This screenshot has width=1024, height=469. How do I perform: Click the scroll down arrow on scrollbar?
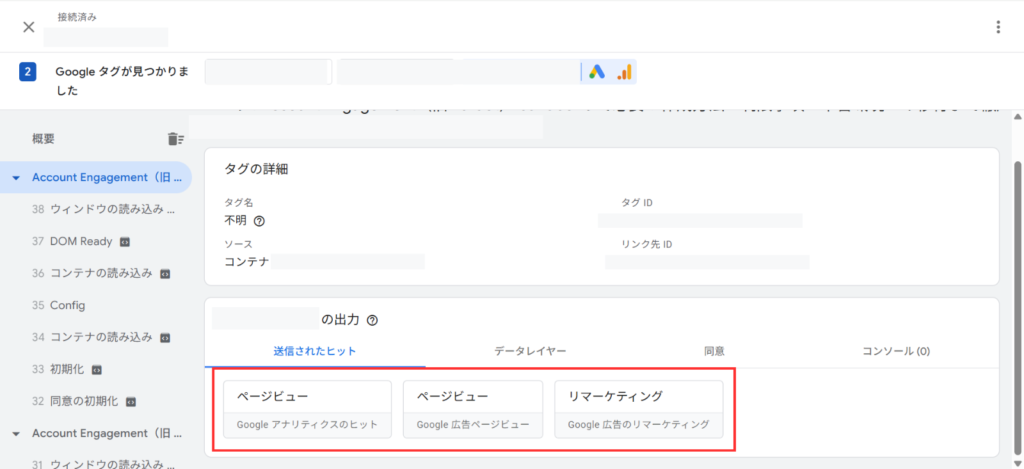[1017, 463]
